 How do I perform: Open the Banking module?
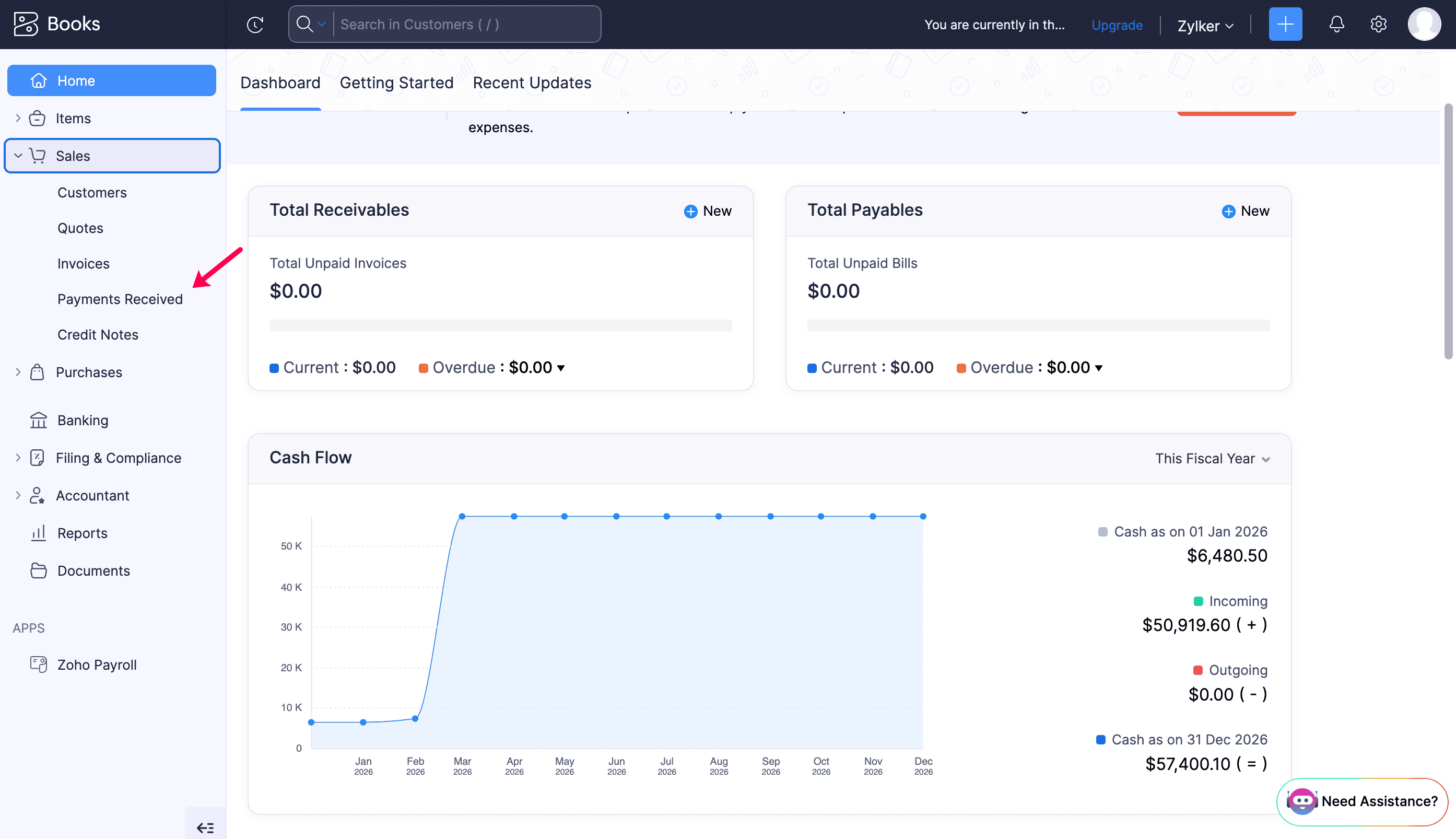(83, 420)
